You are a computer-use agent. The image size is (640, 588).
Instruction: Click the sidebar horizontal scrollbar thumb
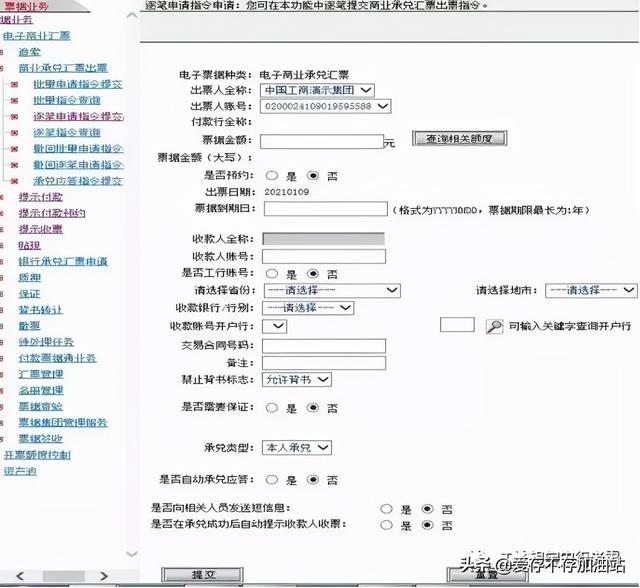coord(64,576)
